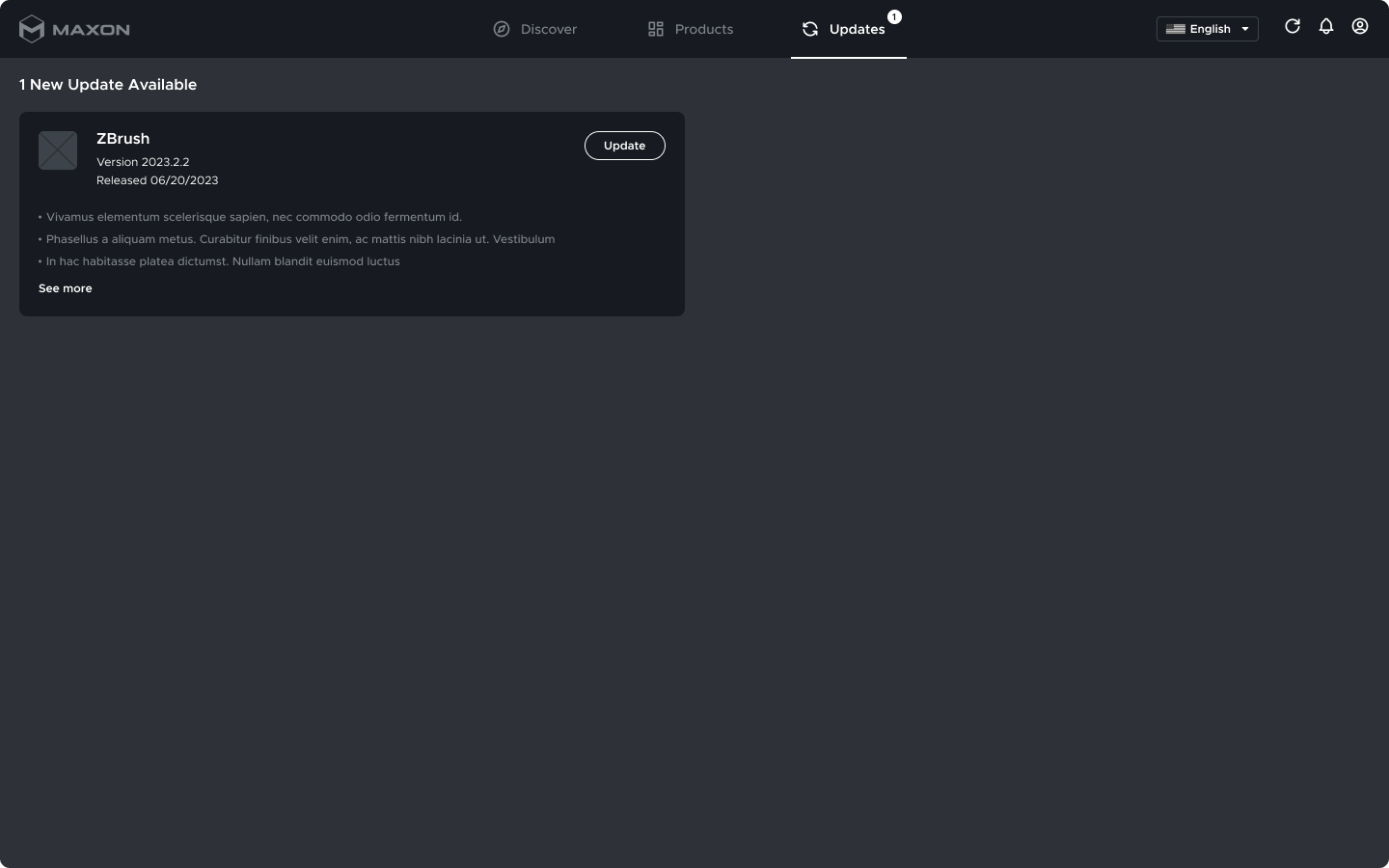Image resolution: width=1389 pixels, height=868 pixels.
Task: Click the refresh icon
Action: click(1293, 27)
